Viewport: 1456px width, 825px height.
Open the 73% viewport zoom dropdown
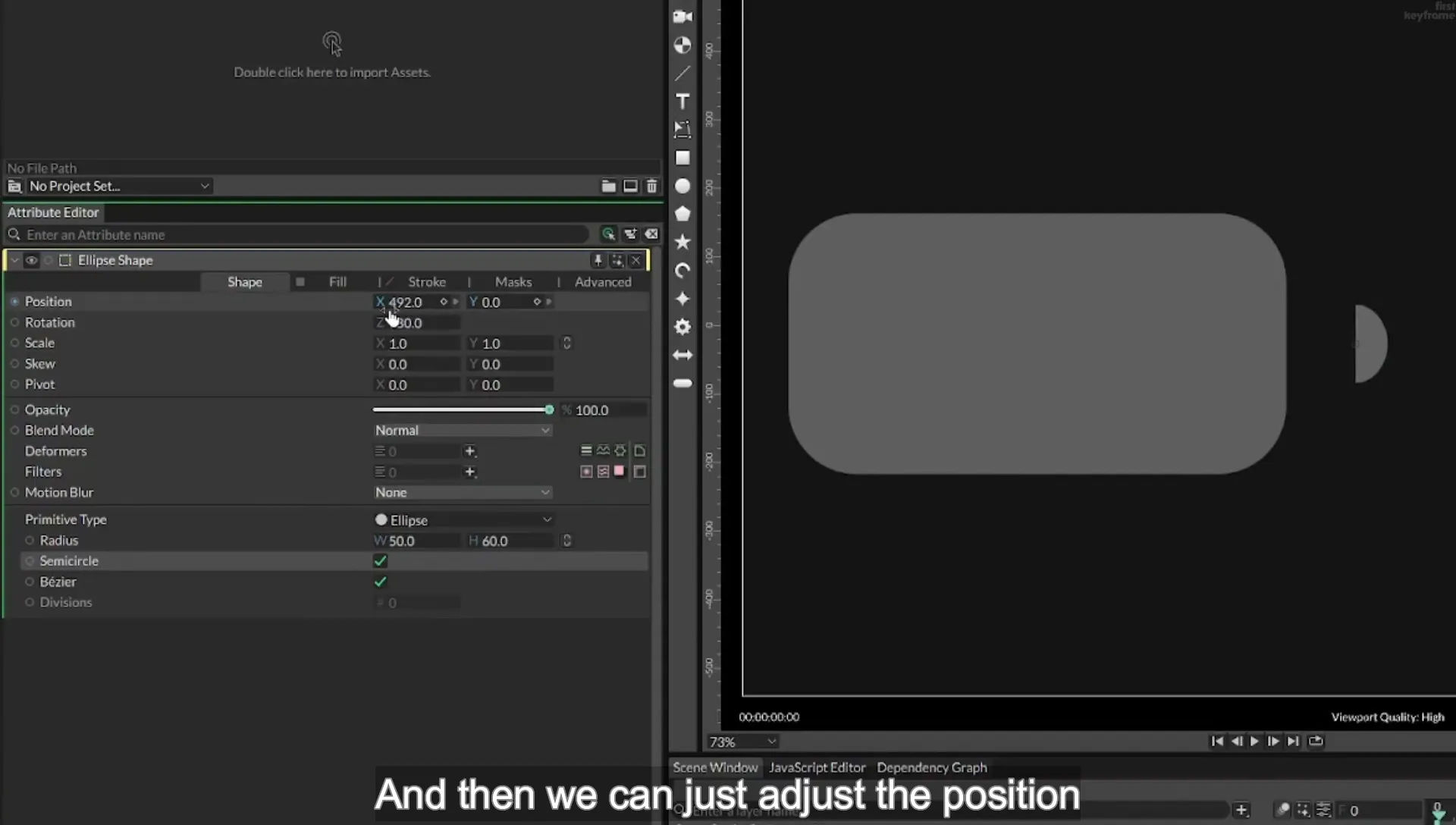(742, 742)
